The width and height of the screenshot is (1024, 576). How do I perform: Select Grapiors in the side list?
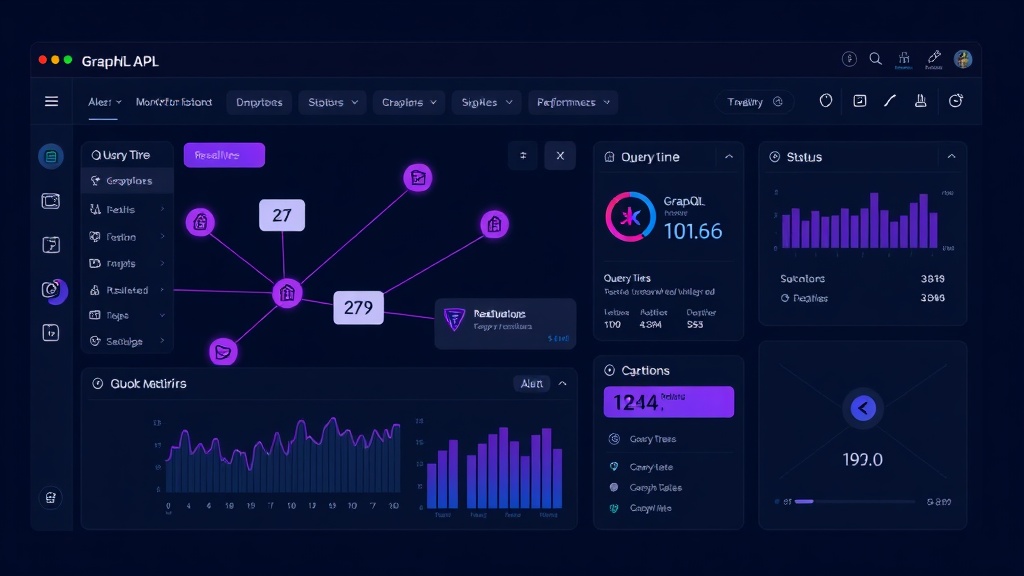point(127,181)
